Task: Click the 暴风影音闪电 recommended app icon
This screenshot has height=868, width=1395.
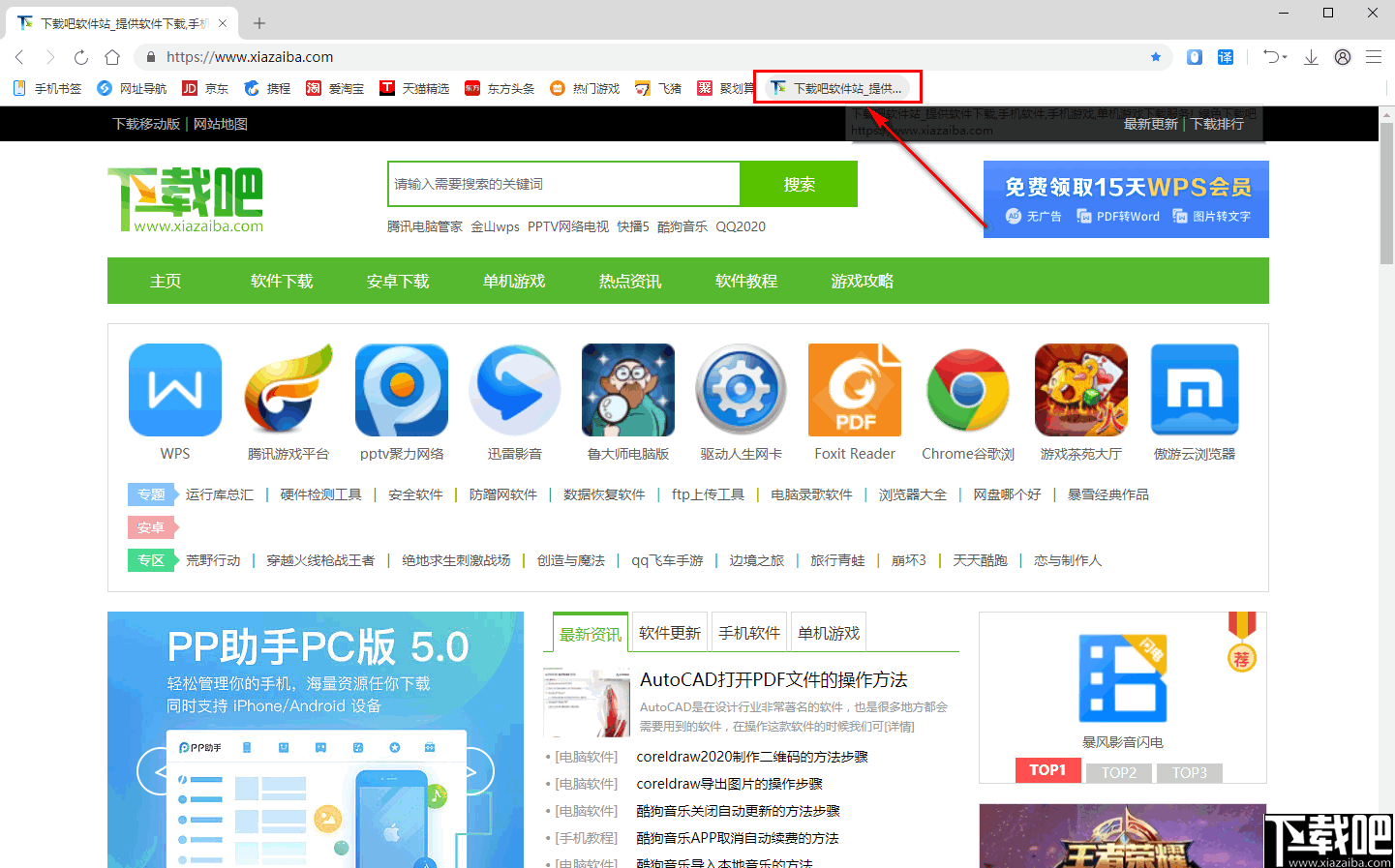Action: [1123, 678]
